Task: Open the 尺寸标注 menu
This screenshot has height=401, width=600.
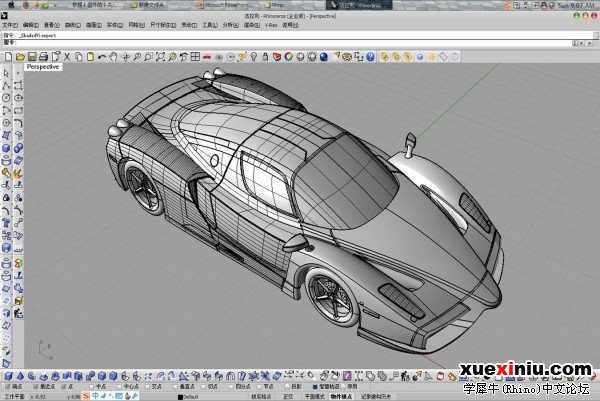Action: [x=163, y=25]
